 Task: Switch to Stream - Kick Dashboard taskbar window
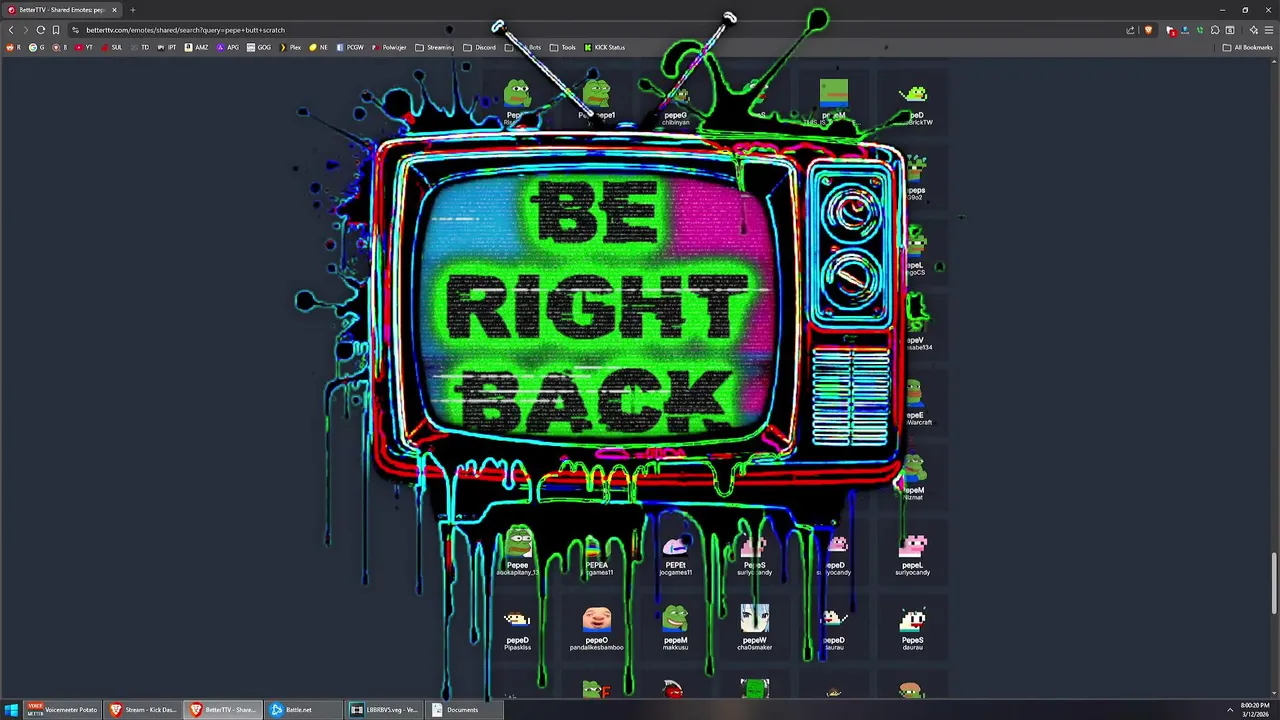click(x=143, y=710)
